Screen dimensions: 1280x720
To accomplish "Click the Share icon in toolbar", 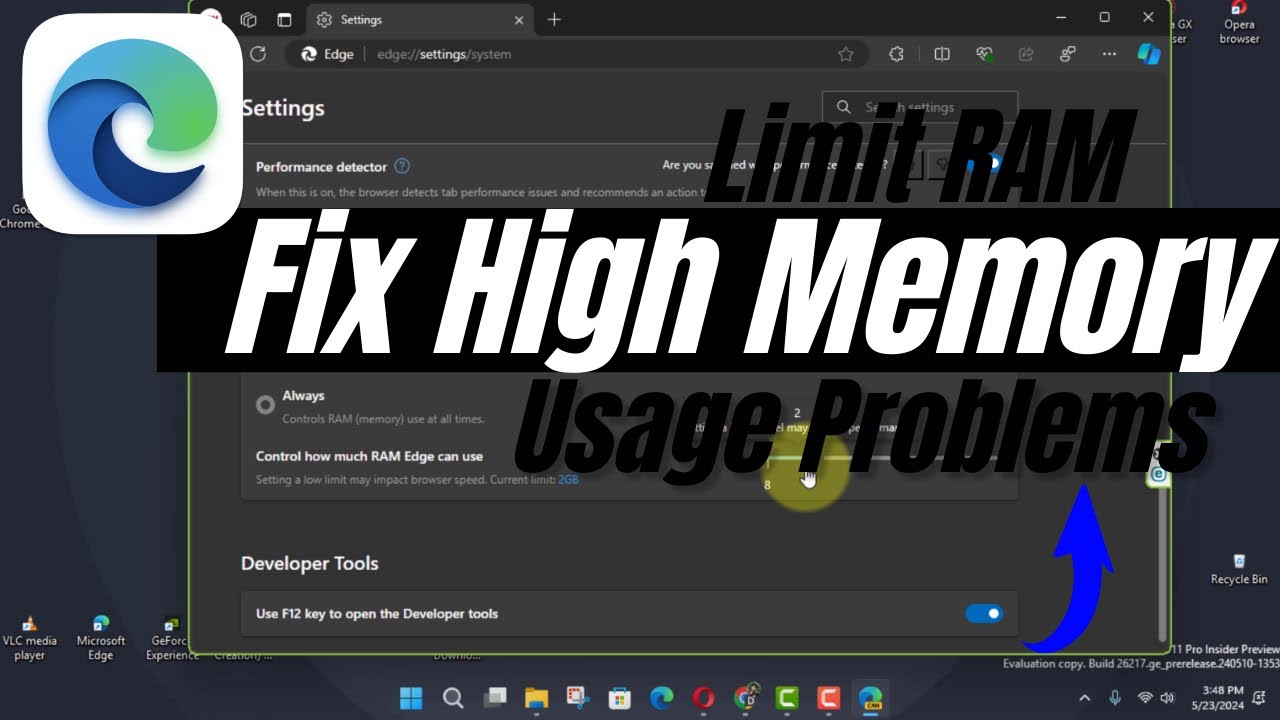I will (x=1026, y=54).
